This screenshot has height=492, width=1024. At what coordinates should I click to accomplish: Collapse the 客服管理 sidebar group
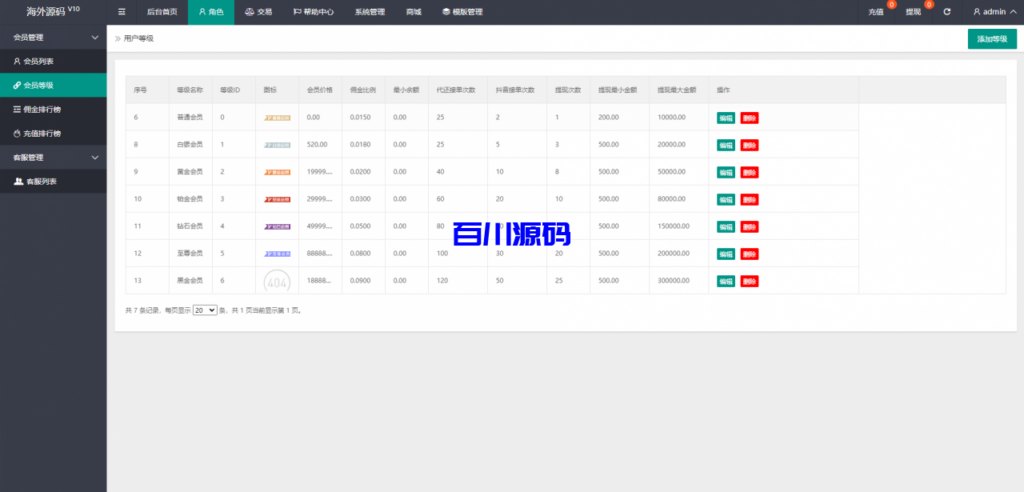(x=53, y=157)
